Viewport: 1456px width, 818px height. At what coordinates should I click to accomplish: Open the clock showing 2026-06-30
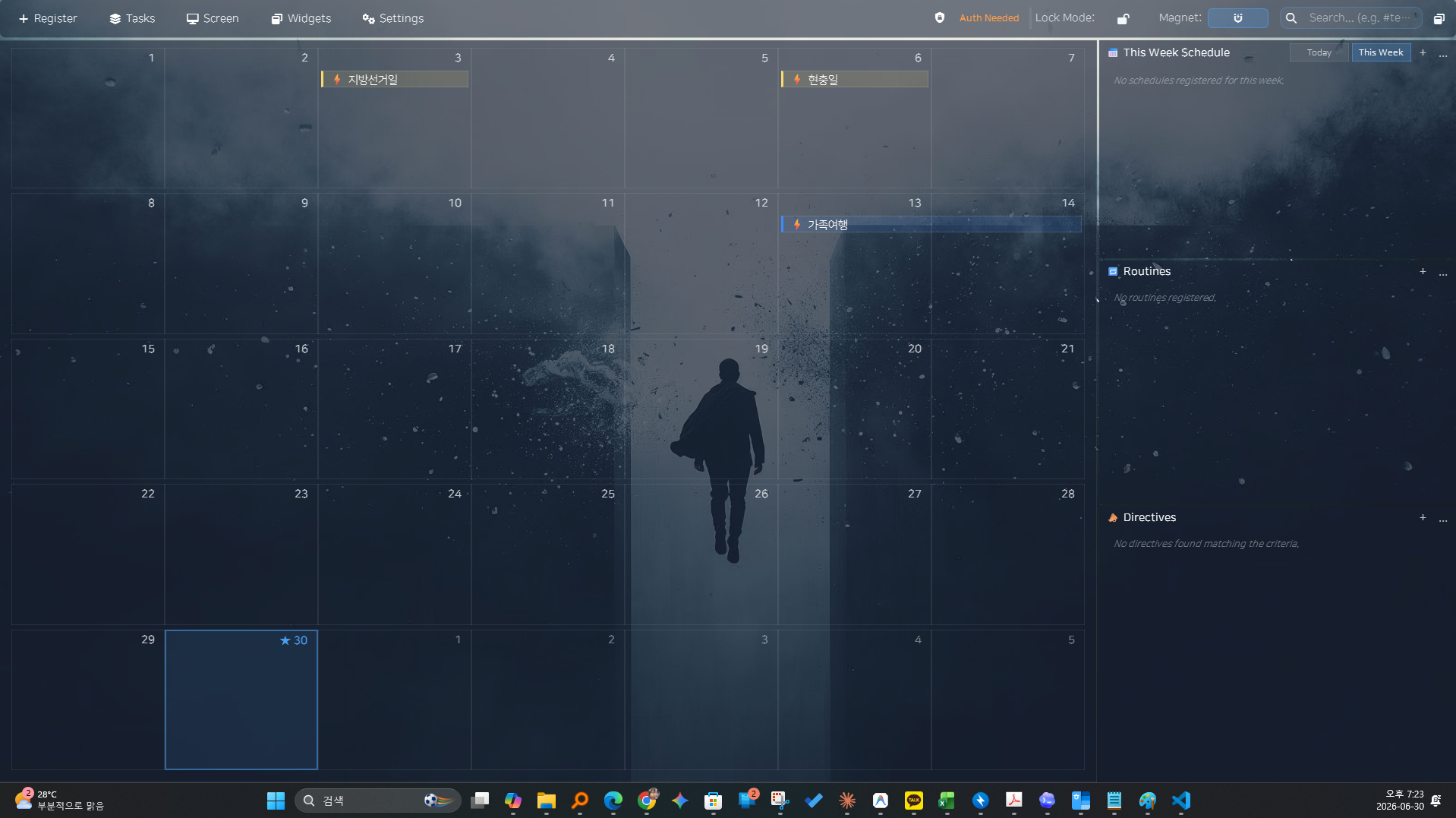(1401, 801)
